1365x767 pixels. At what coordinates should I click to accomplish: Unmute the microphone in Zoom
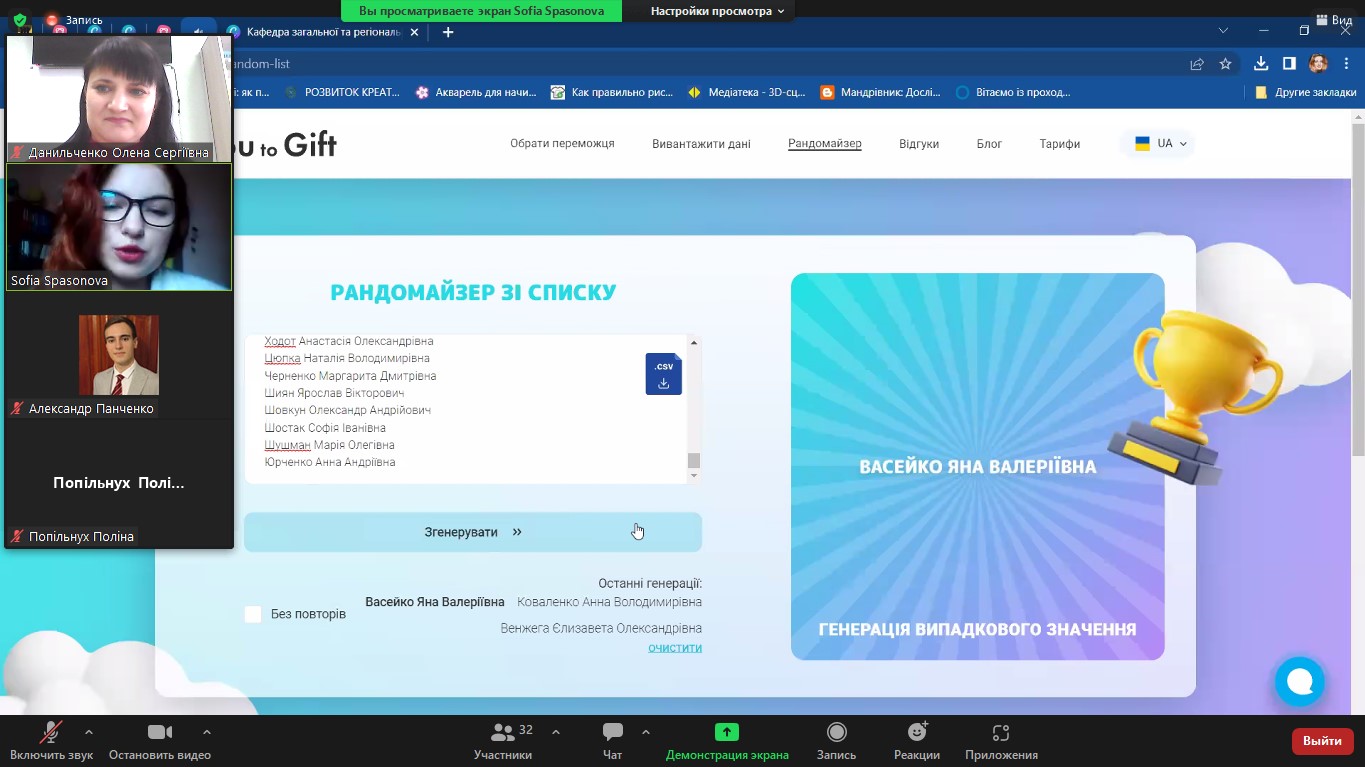51,733
